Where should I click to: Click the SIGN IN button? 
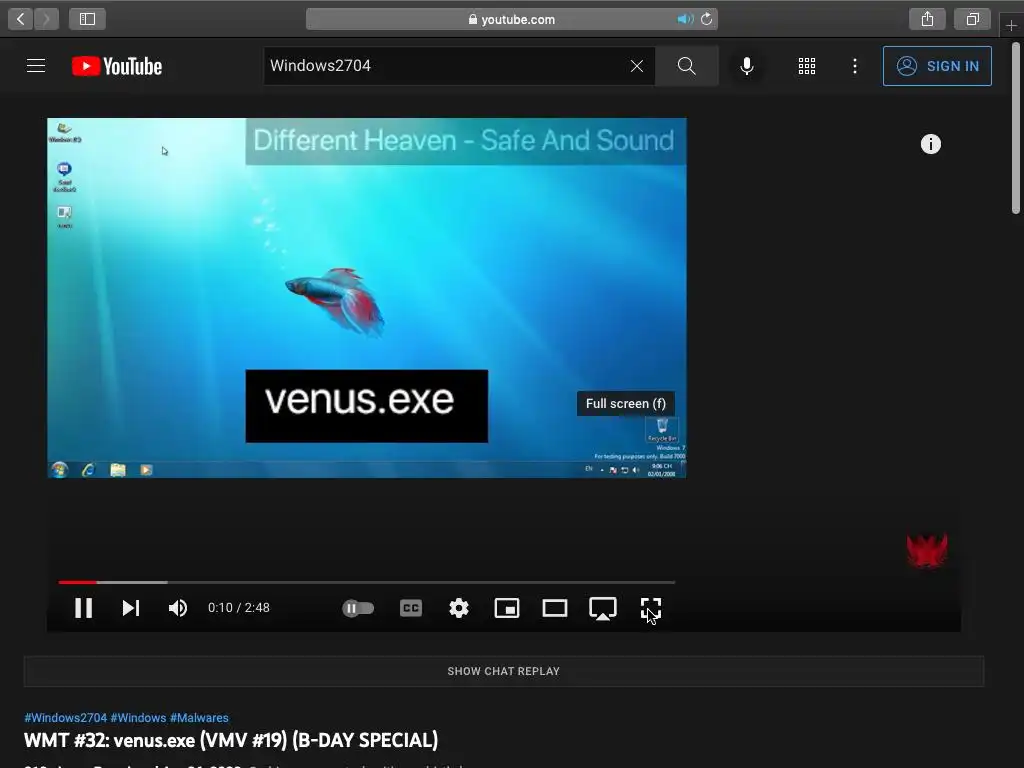pyautogui.click(x=937, y=66)
